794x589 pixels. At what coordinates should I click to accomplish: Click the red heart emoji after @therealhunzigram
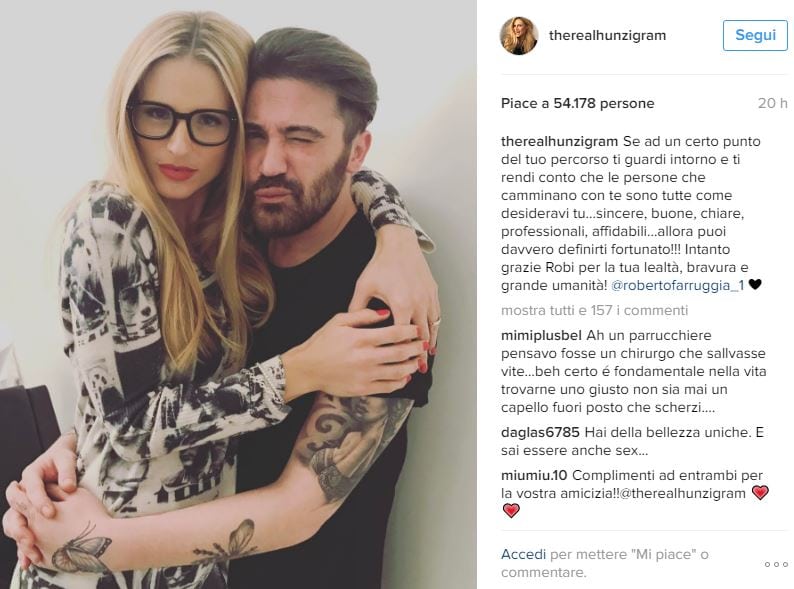pyautogui.click(x=760, y=492)
